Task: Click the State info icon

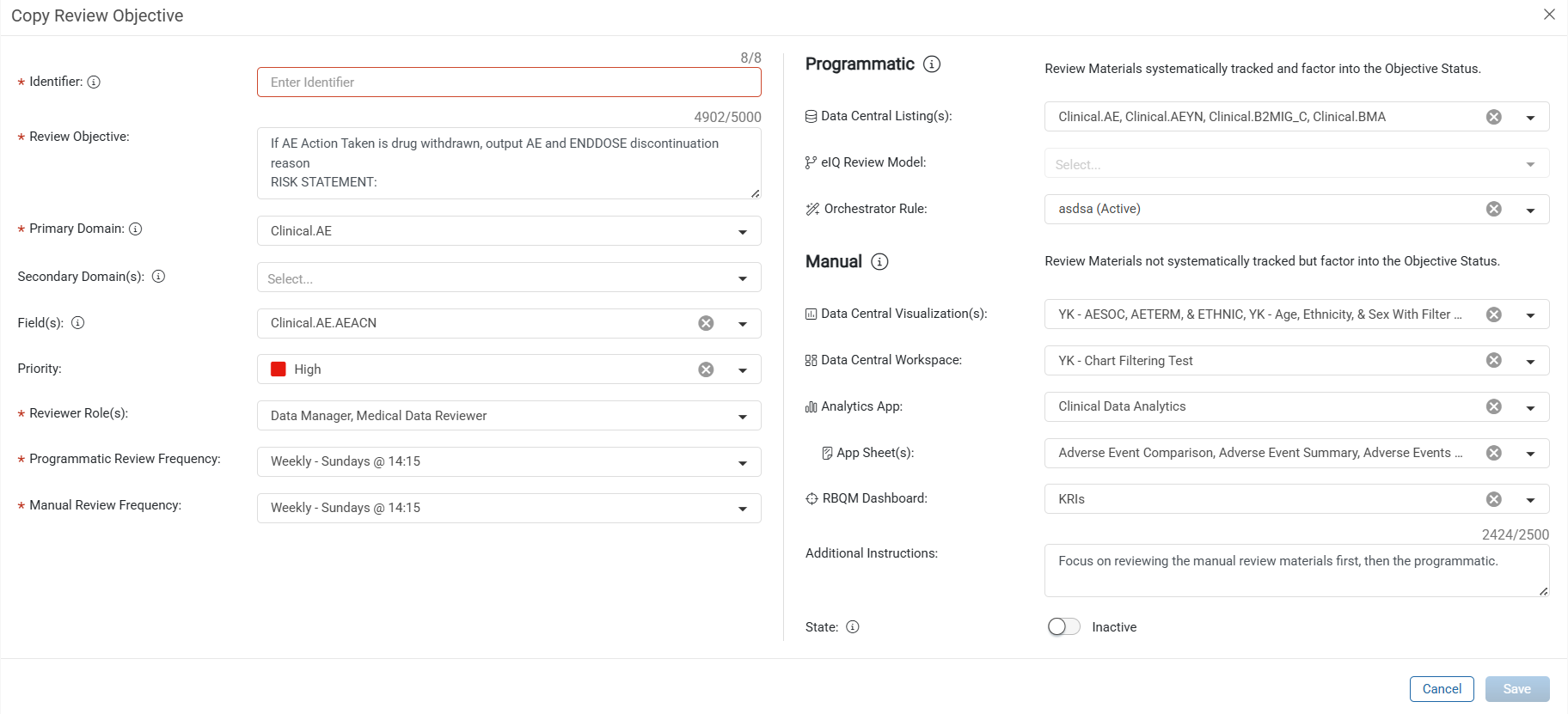Action: (853, 627)
